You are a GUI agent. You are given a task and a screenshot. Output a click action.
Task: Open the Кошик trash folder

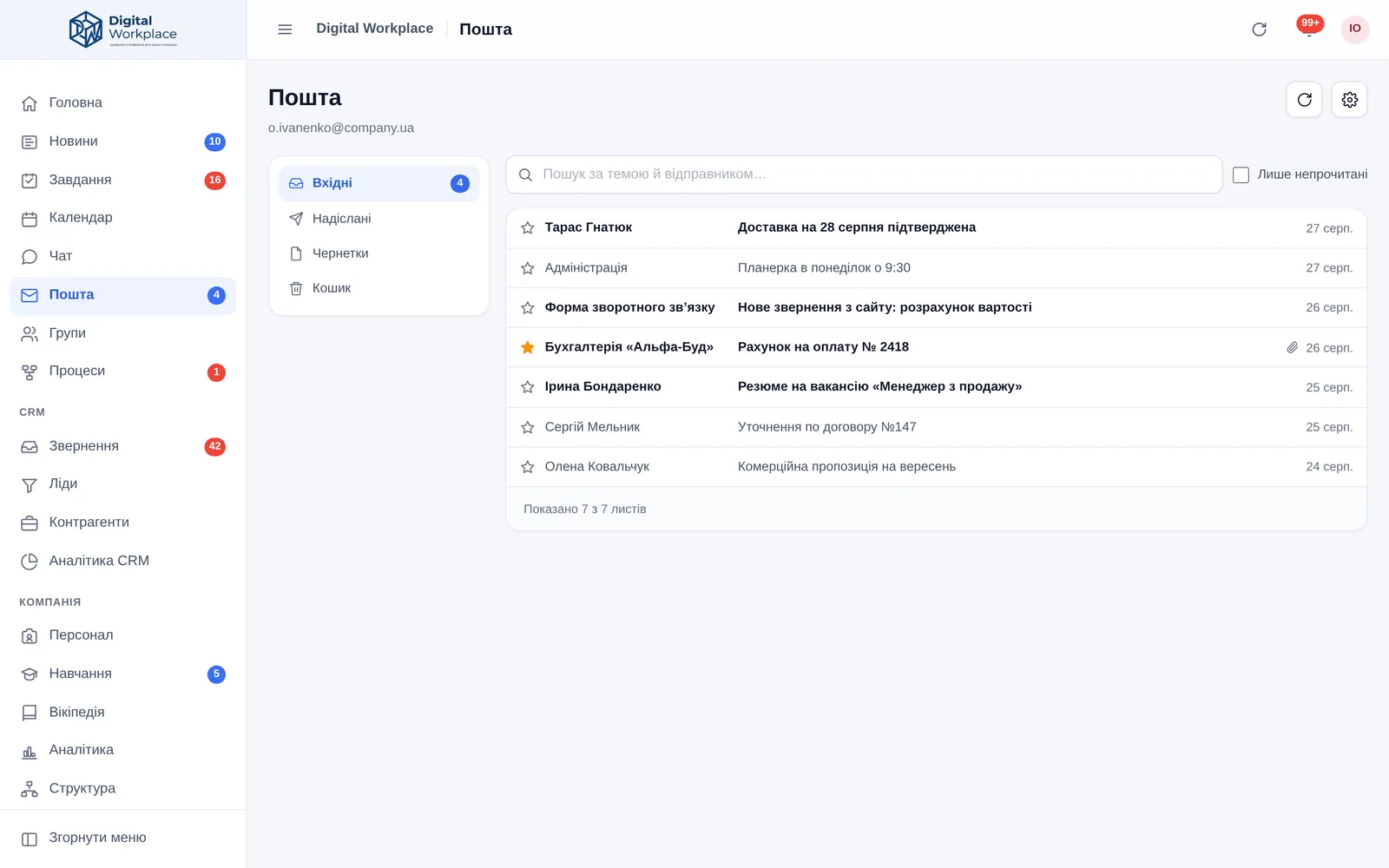(379, 288)
